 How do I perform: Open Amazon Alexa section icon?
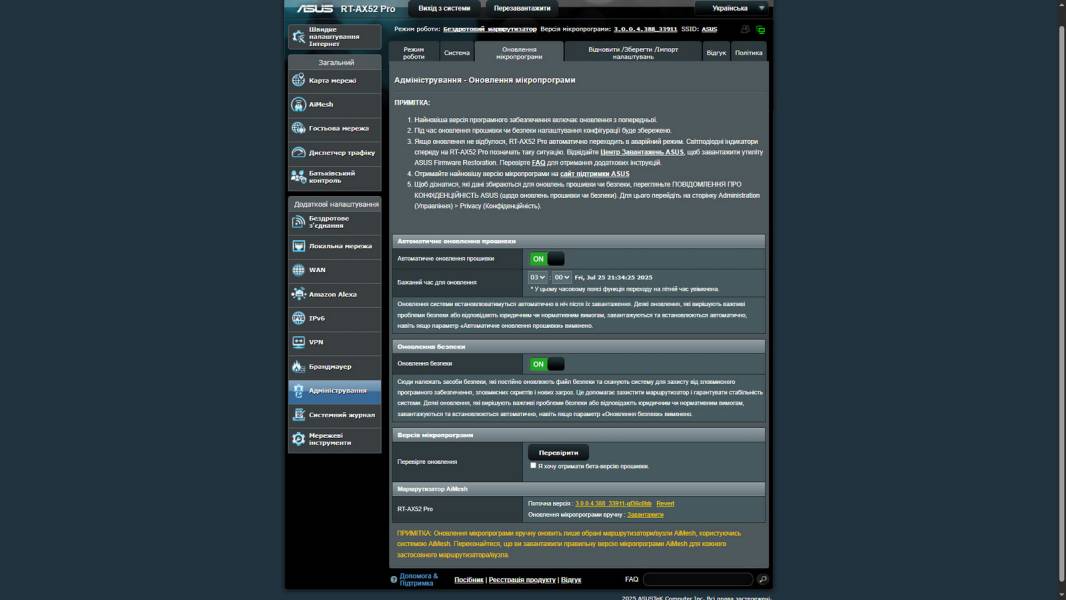click(x=298, y=294)
